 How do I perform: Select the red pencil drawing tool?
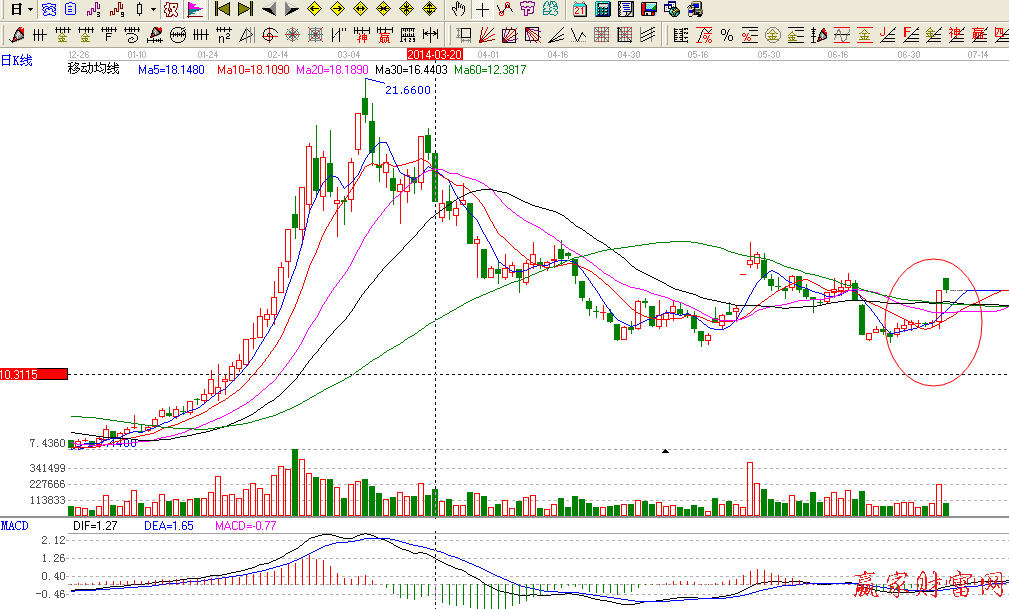coord(16,36)
